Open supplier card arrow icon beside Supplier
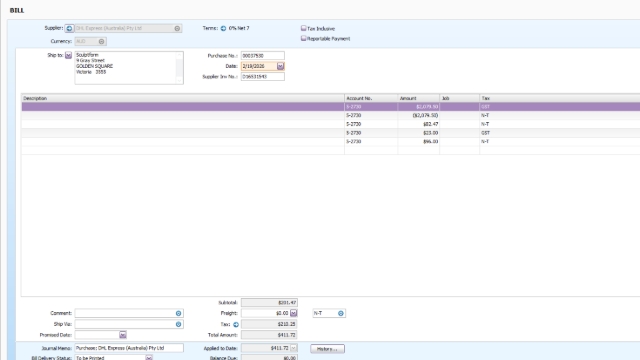The image size is (640, 360). tap(69, 29)
